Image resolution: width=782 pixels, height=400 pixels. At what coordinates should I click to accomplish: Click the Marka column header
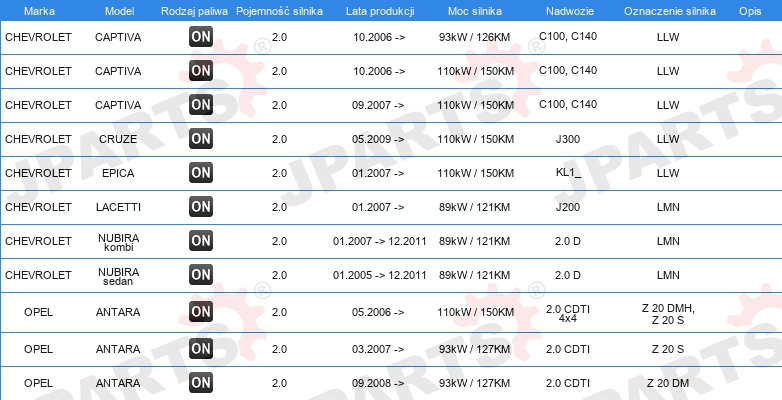click(39, 11)
